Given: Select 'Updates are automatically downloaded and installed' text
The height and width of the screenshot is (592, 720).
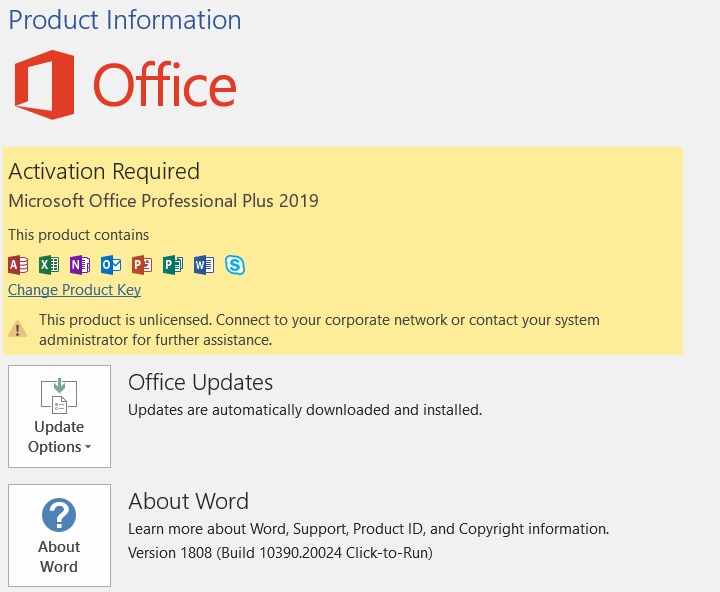Looking at the screenshot, I should click(x=305, y=410).
